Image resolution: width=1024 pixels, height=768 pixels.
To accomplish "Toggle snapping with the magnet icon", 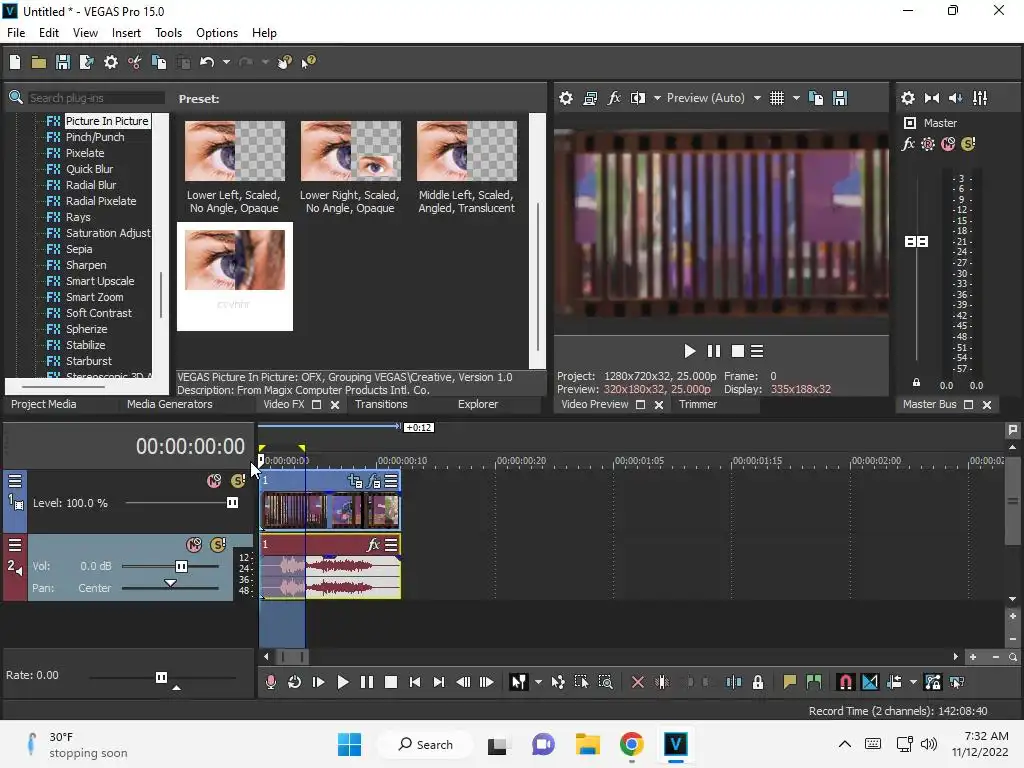I will [x=845, y=682].
